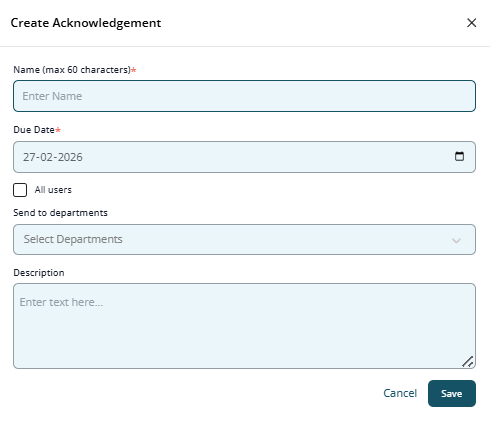
Task: Focus the Due Date field showing 27-02-2026
Action: 244,157
